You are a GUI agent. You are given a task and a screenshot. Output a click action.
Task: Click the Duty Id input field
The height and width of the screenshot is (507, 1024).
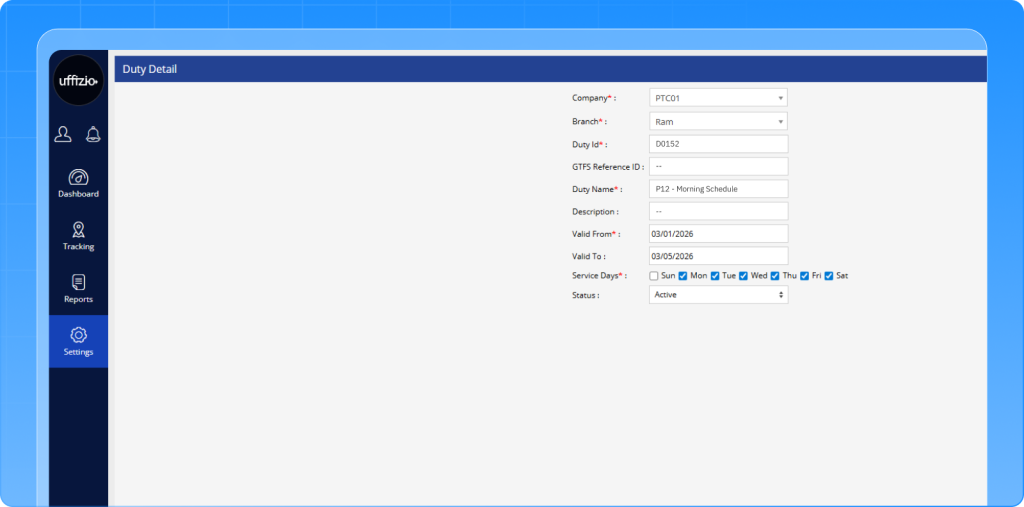(x=718, y=144)
